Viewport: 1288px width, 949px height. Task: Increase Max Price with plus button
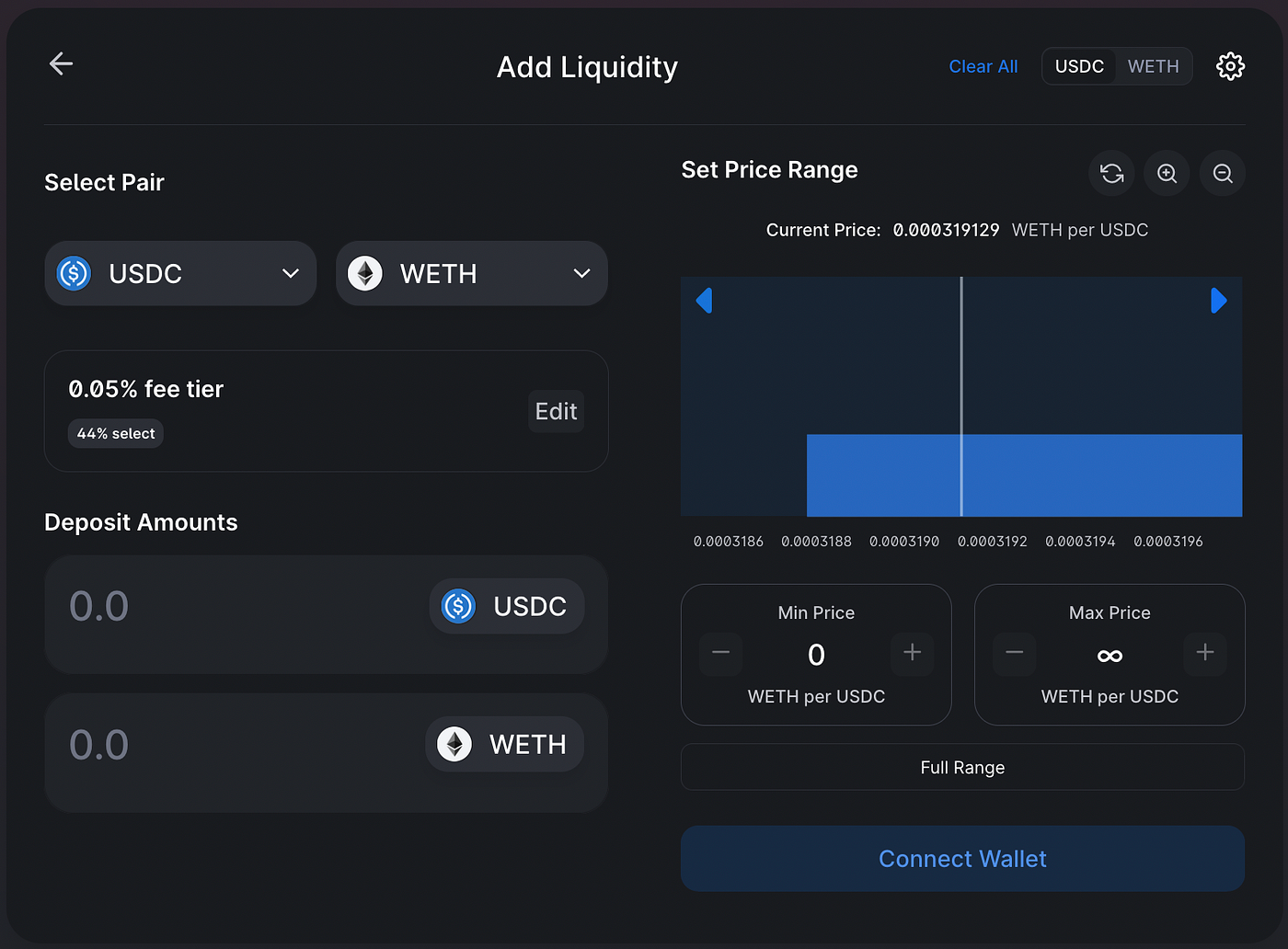(x=1205, y=653)
